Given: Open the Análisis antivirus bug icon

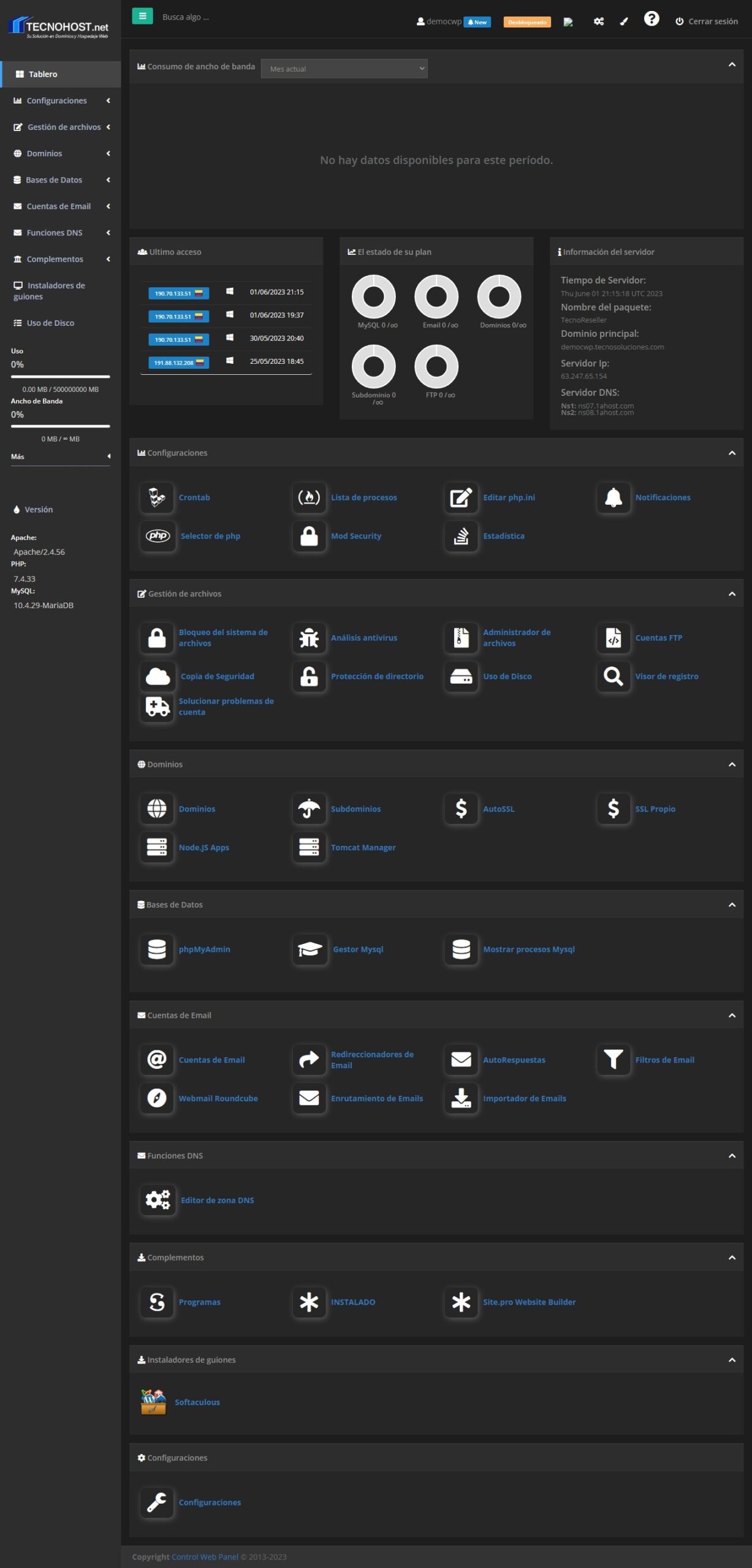Looking at the screenshot, I should [309, 638].
